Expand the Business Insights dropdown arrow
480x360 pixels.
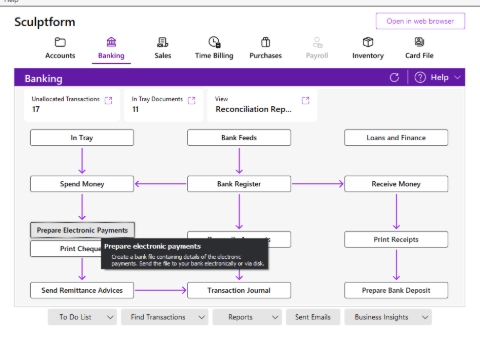[425, 317]
